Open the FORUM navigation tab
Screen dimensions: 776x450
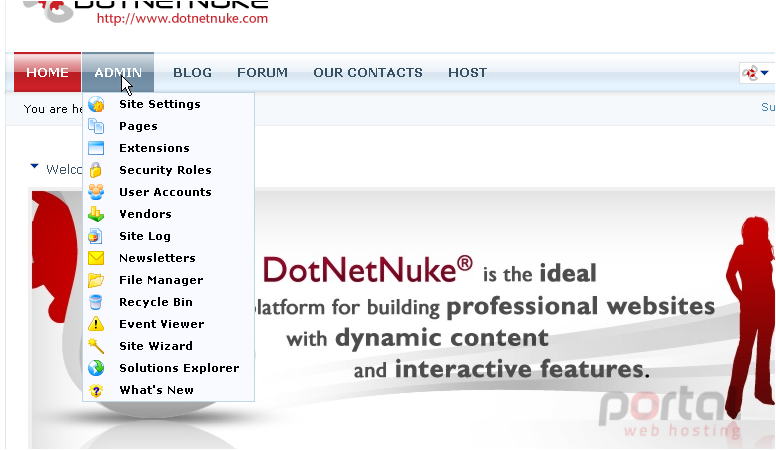[262, 73]
